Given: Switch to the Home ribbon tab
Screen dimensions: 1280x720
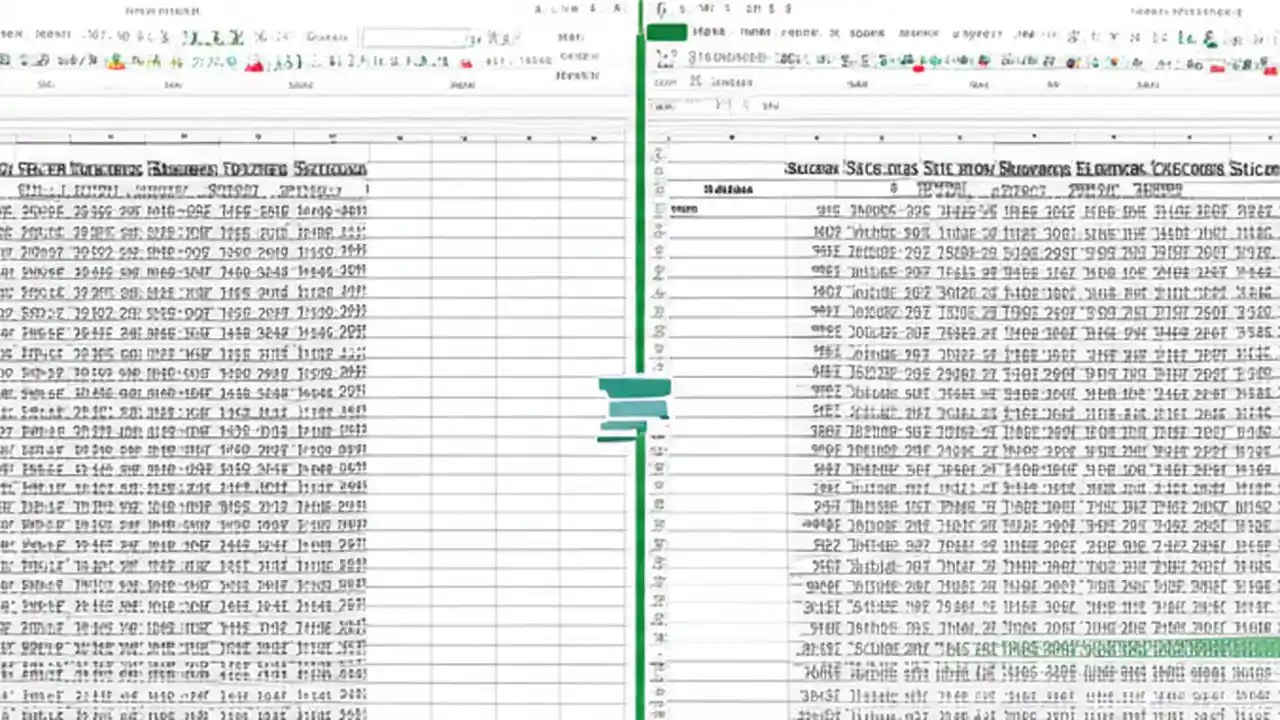Looking at the screenshot, I should click(x=710, y=31).
